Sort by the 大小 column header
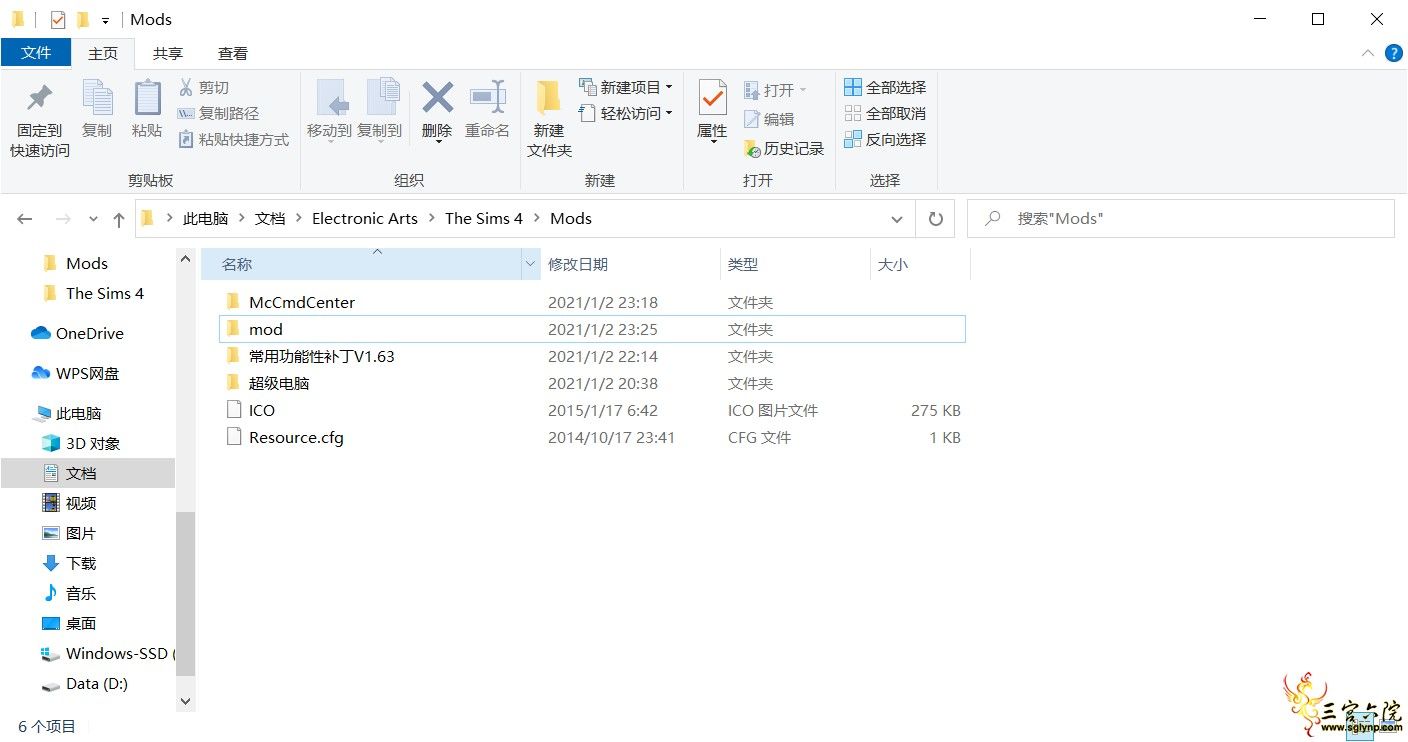Image resolution: width=1408 pixels, height=742 pixels. point(892,264)
